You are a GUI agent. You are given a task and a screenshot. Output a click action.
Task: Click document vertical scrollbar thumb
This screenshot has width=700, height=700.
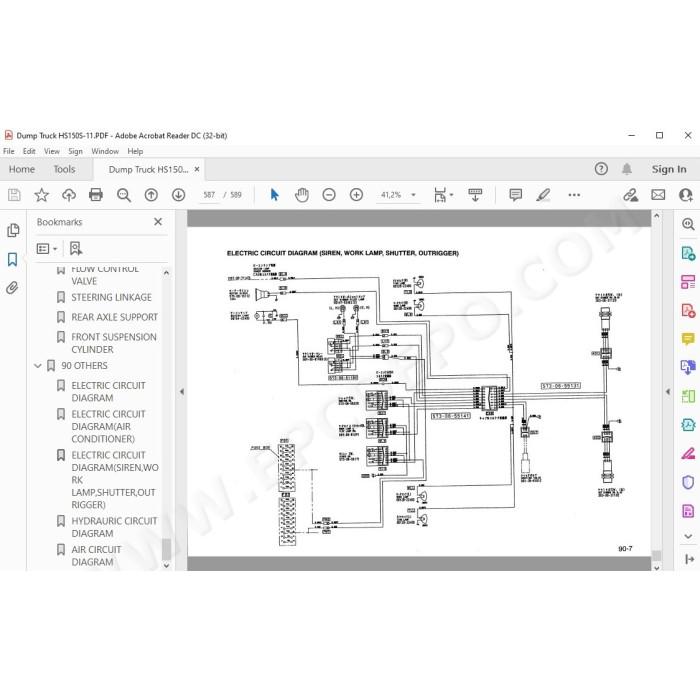(x=656, y=555)
